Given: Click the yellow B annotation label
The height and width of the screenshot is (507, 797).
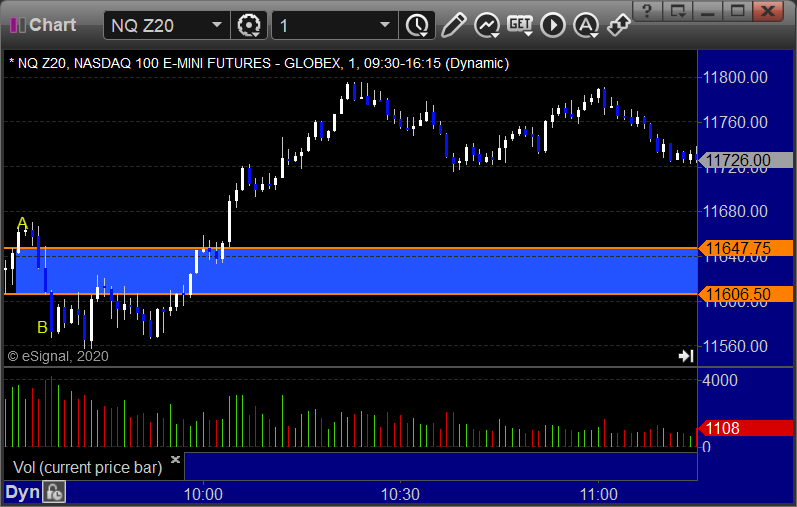Looking at the screenshot, I should click(43, 327).
